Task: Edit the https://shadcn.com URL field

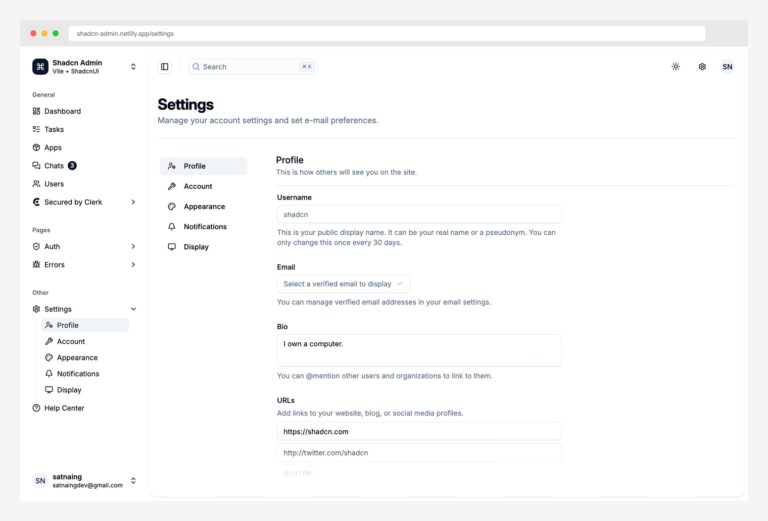Action: 419,431
